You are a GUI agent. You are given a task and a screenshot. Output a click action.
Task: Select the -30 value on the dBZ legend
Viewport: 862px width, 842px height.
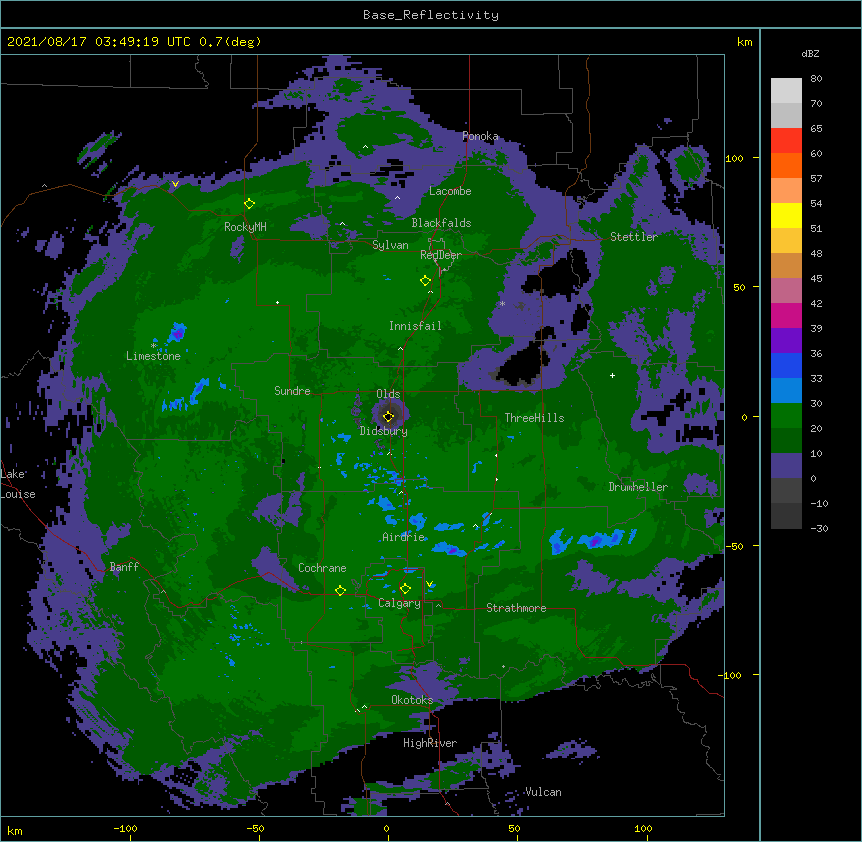coord(819,528)
